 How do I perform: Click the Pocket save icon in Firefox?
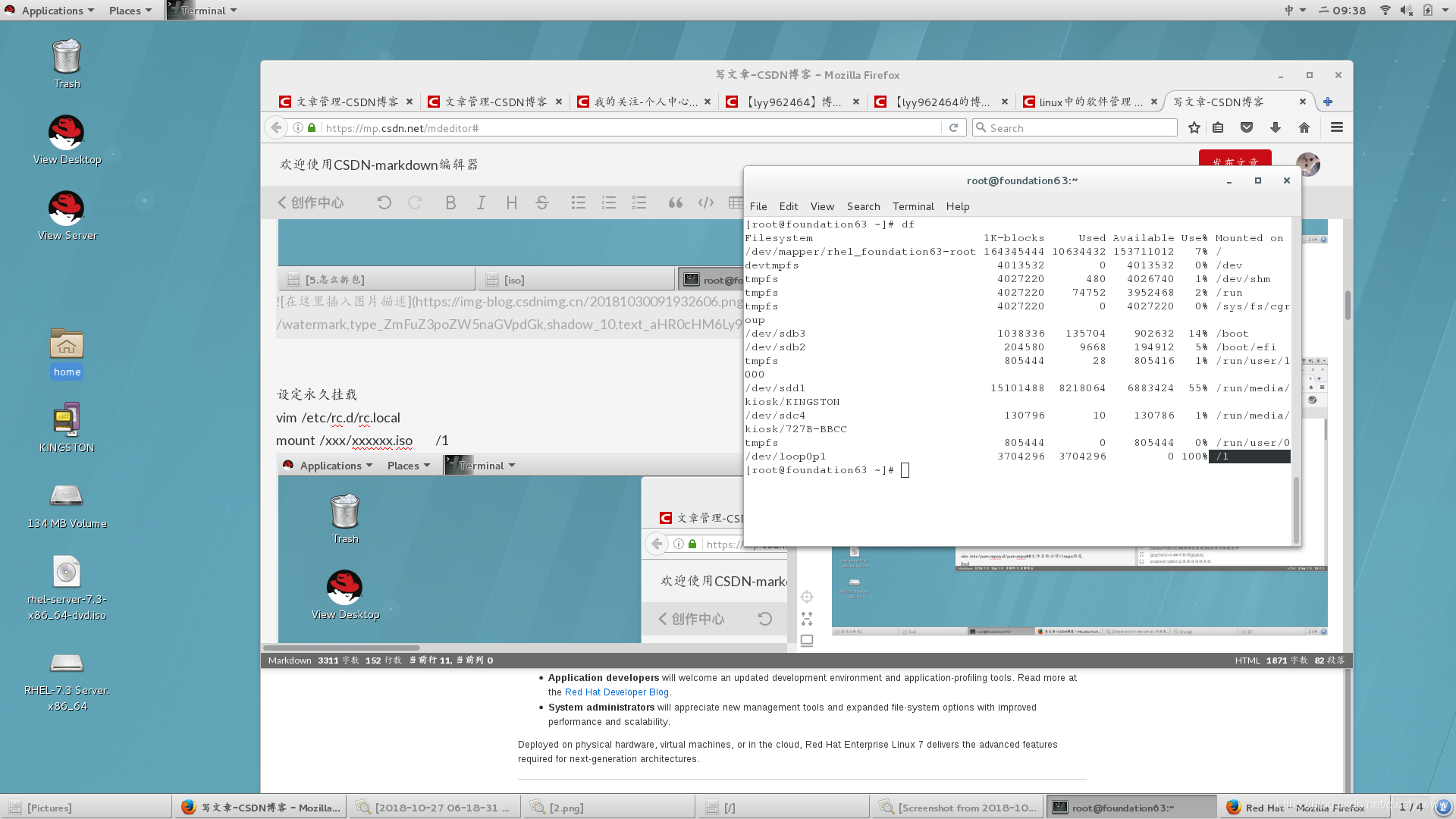[1247, 127]
